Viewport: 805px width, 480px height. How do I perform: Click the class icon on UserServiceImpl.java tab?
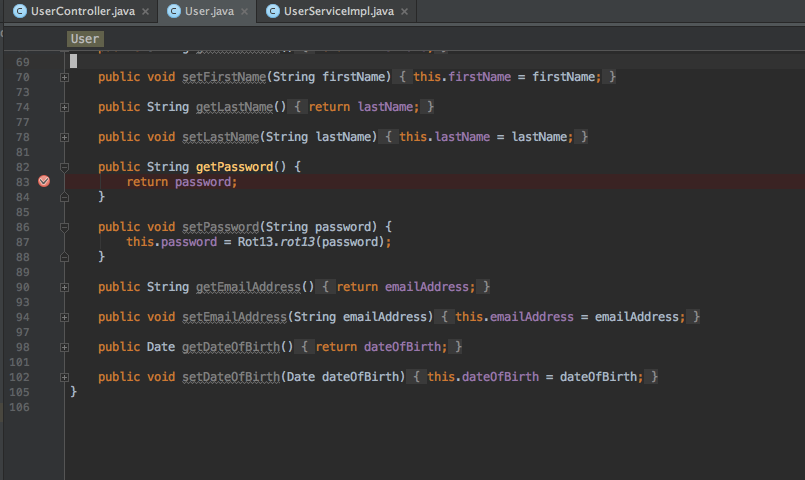272,11
